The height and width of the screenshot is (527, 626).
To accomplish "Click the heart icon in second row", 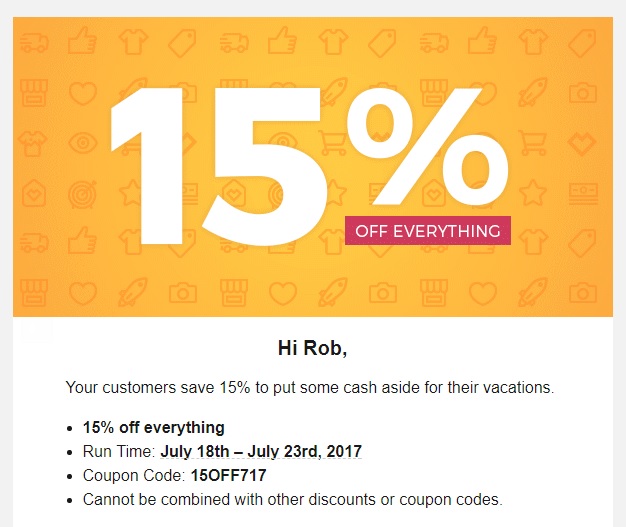I will (83, 93).
